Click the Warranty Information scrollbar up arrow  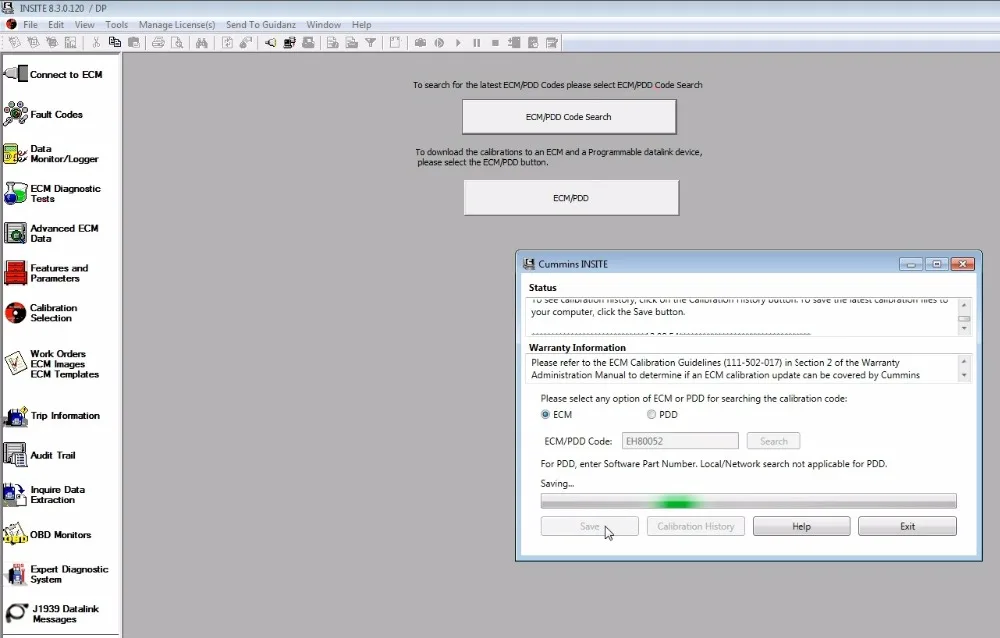point(964,361)
